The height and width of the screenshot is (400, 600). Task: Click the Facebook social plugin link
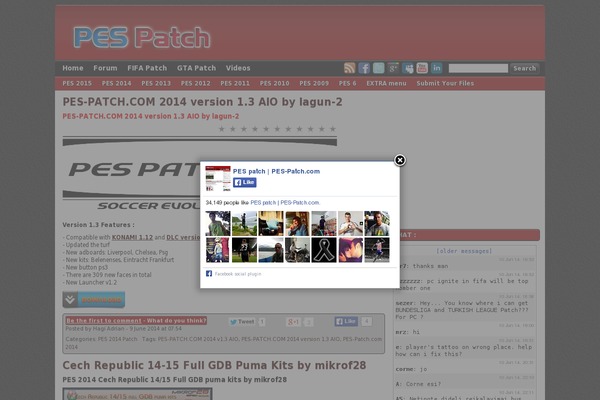238,274
